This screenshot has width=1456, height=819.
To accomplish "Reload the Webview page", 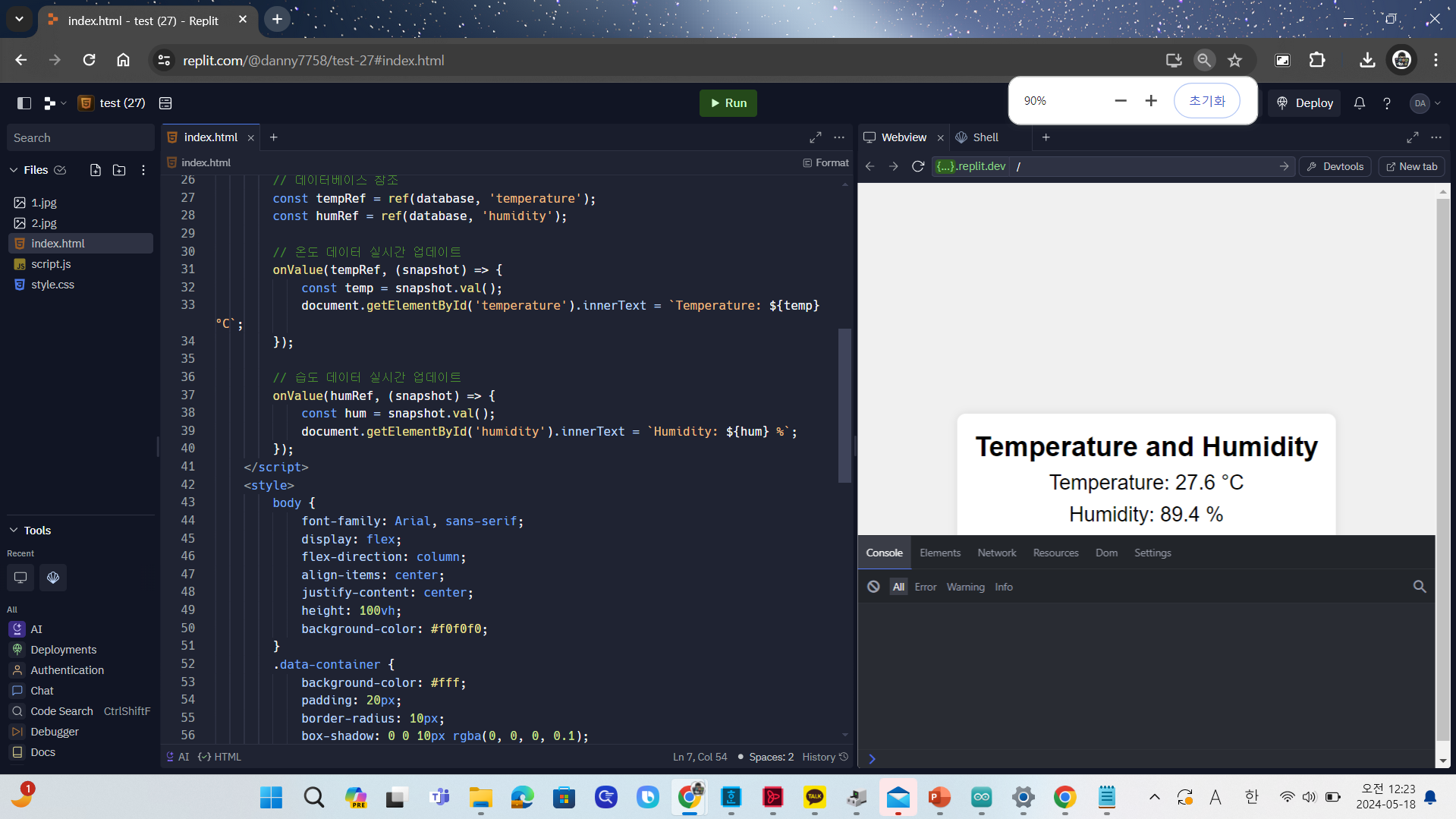I will click(x=918, y=166).
